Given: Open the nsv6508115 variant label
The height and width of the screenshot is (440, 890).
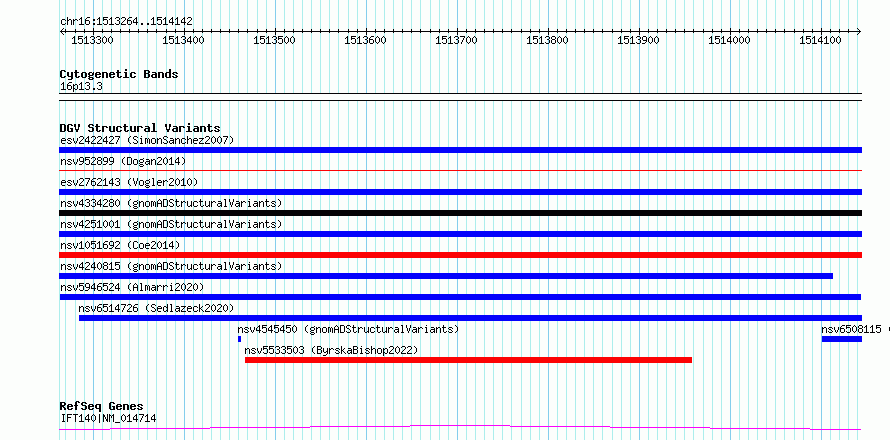Looking at the screenshot, I should (851, 329).
